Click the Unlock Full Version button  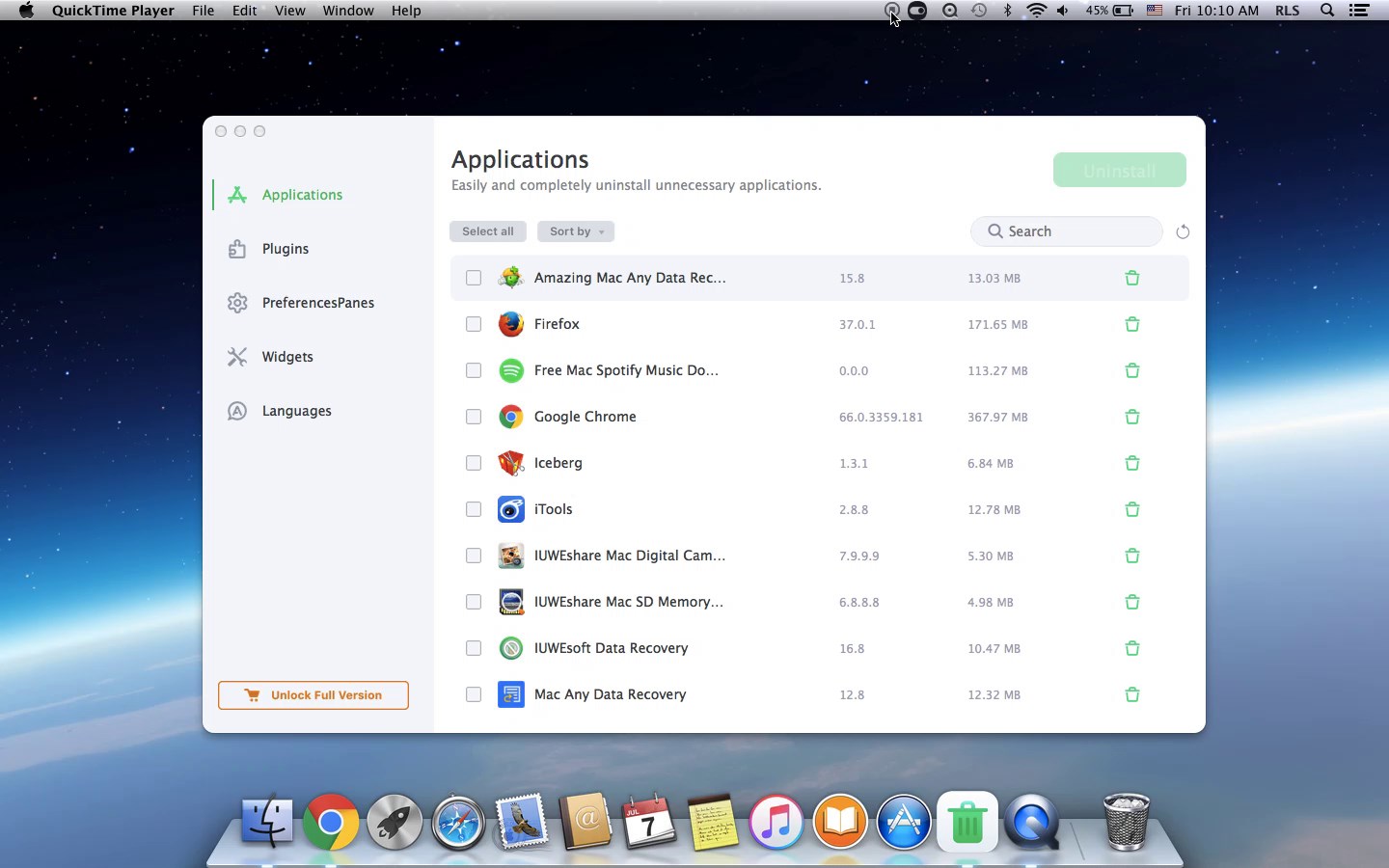tap(313, 695)
